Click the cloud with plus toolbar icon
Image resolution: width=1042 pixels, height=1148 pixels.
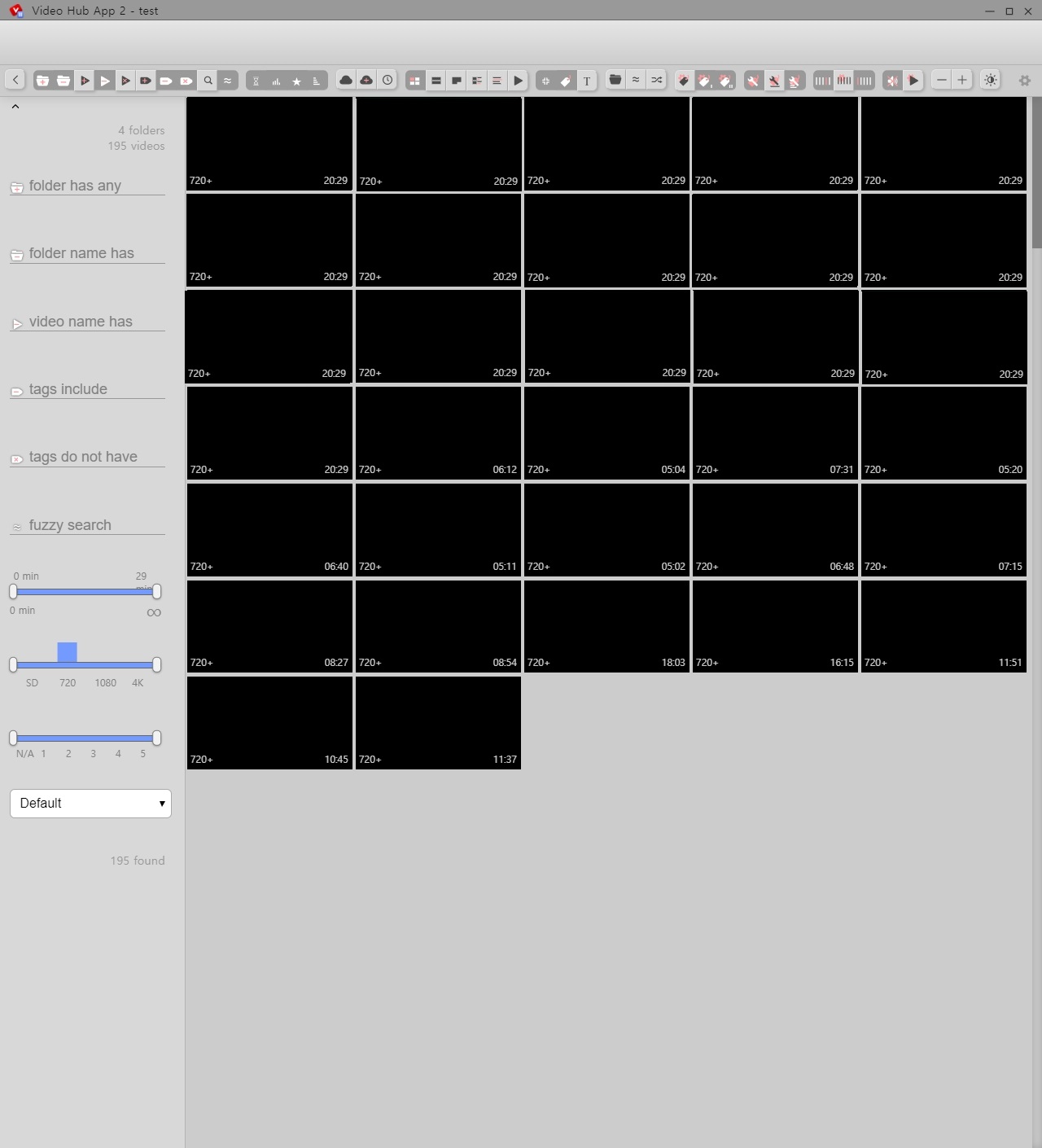[366, 80]
